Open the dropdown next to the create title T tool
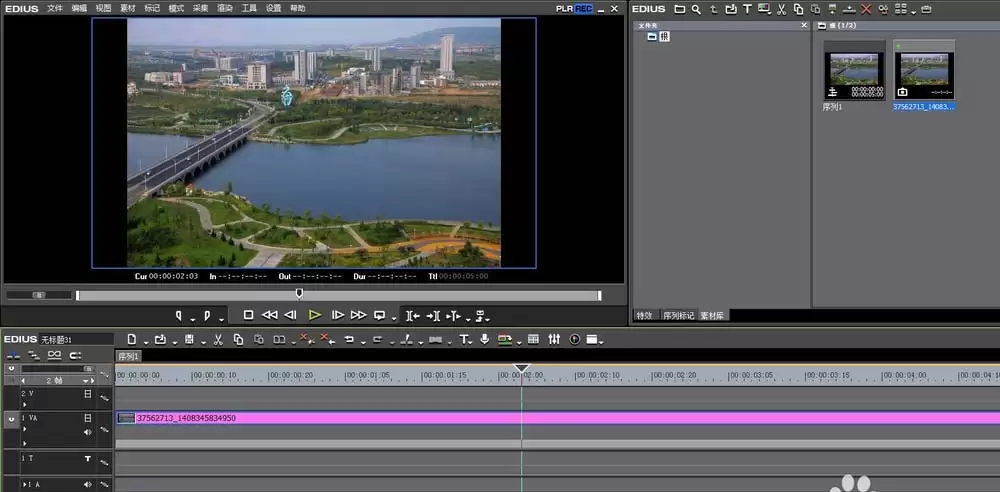The image size is (1000, 492). [471, 343]
